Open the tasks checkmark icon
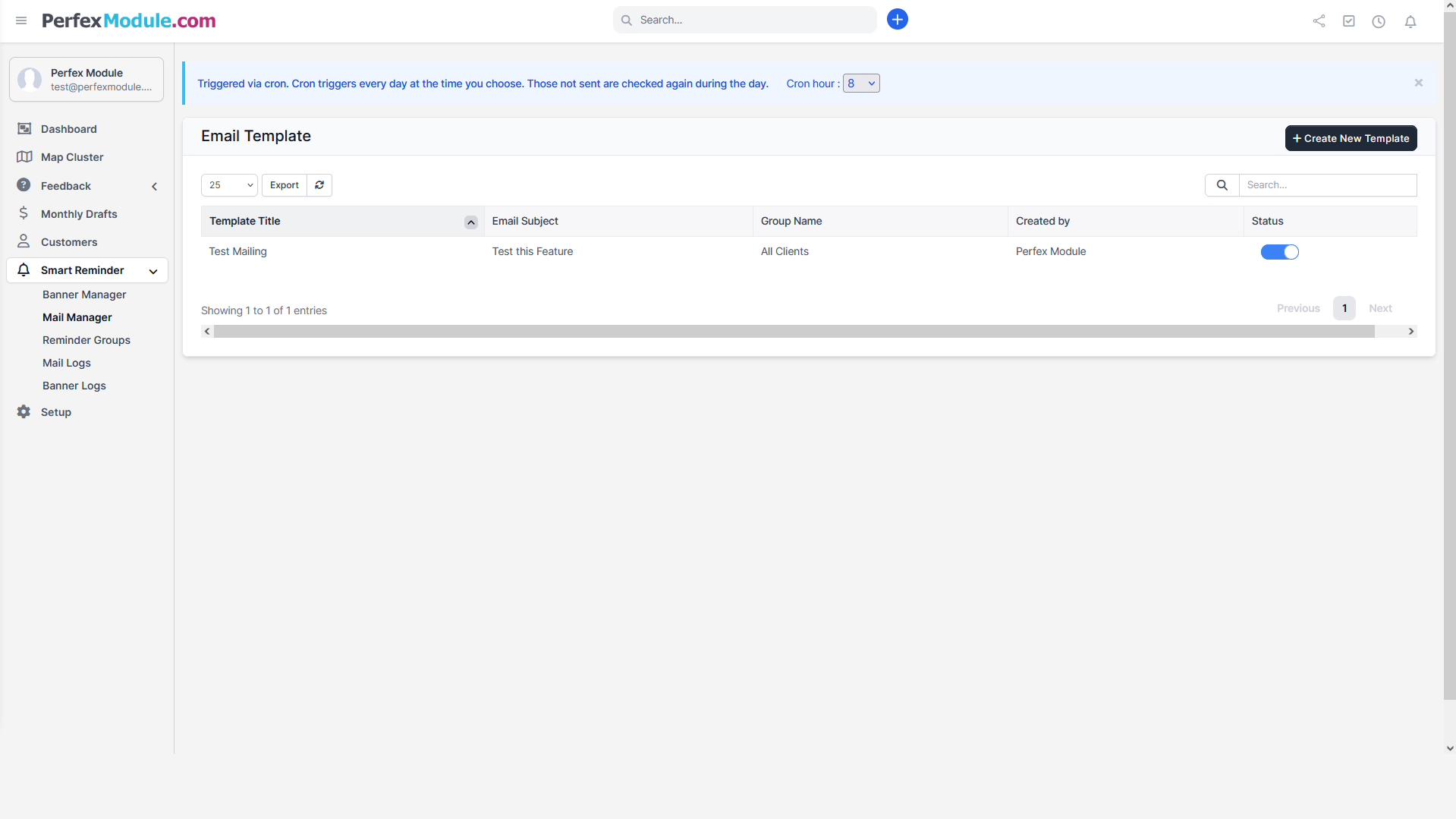The image size is (1456, 819). 1348,21
